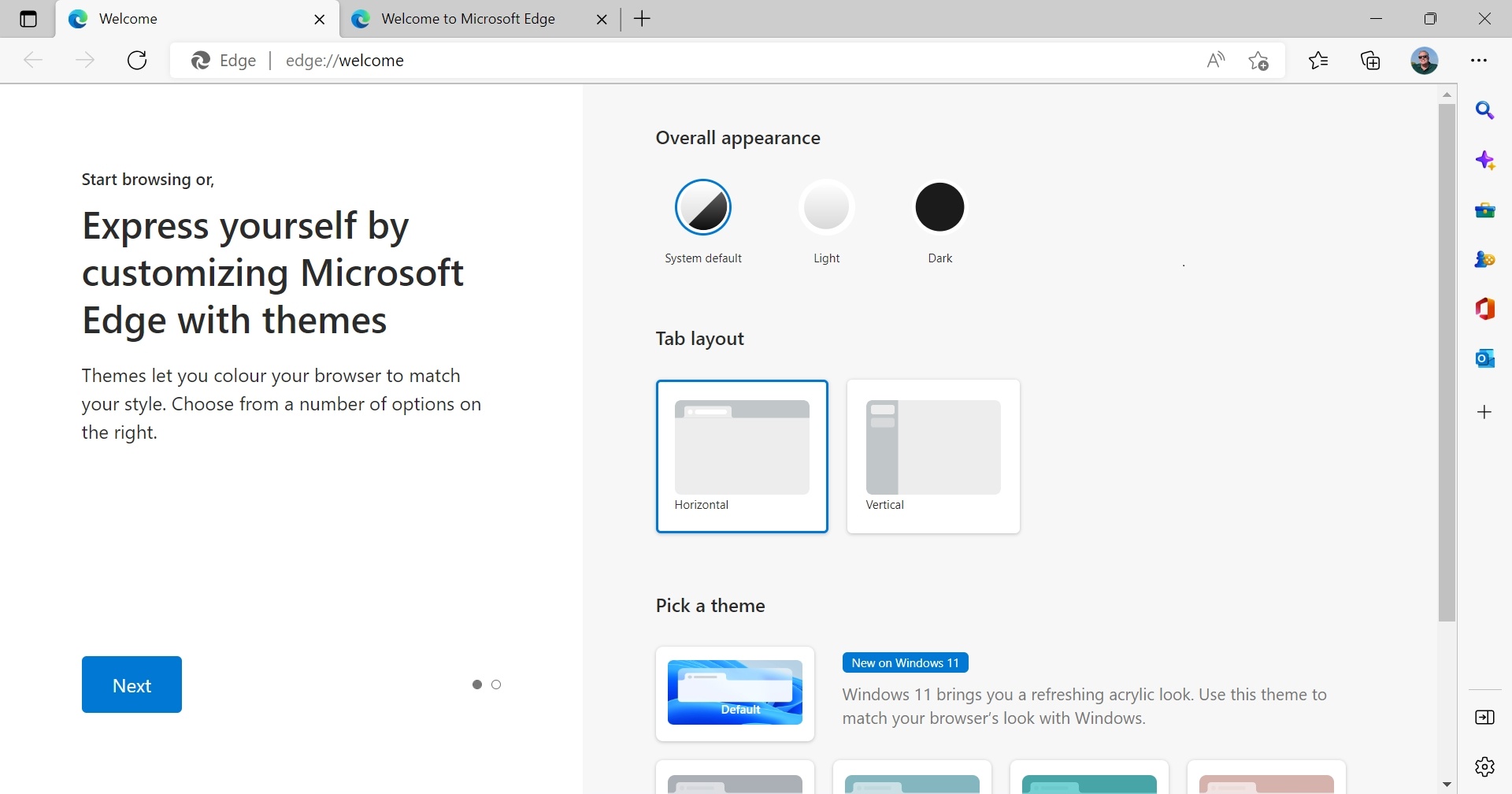Open Outlook from the sidebar

[x=1484, y=358]
